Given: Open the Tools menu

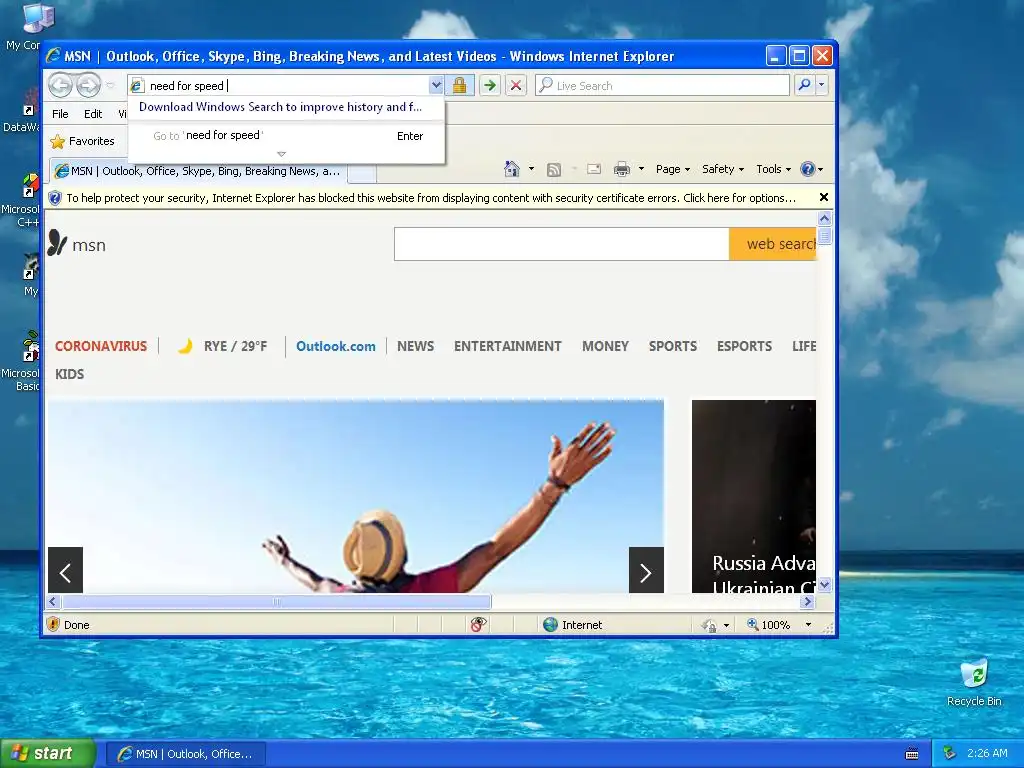Looking at the screenshot, I should (773, 169).
